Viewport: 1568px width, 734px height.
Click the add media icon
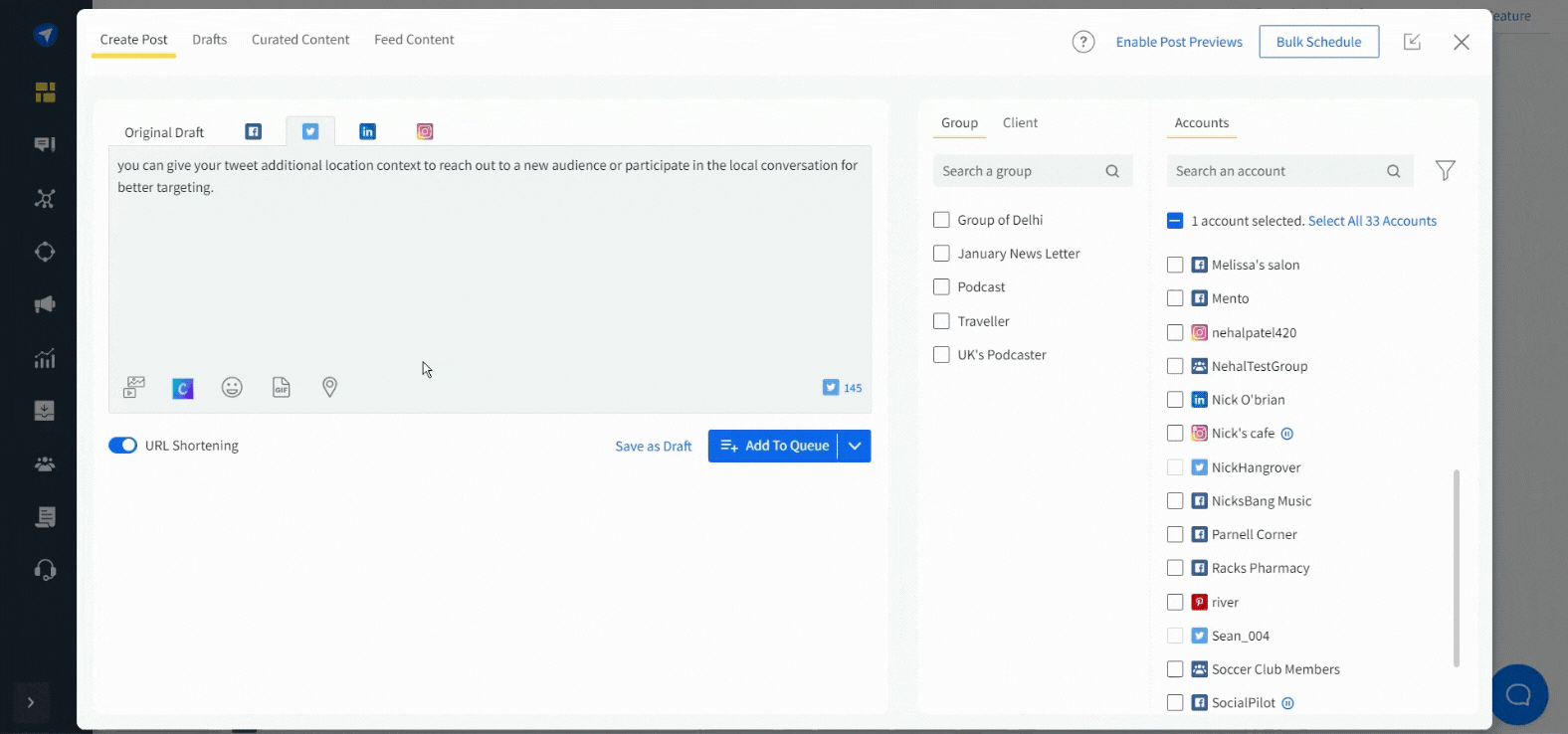point(134,388)
